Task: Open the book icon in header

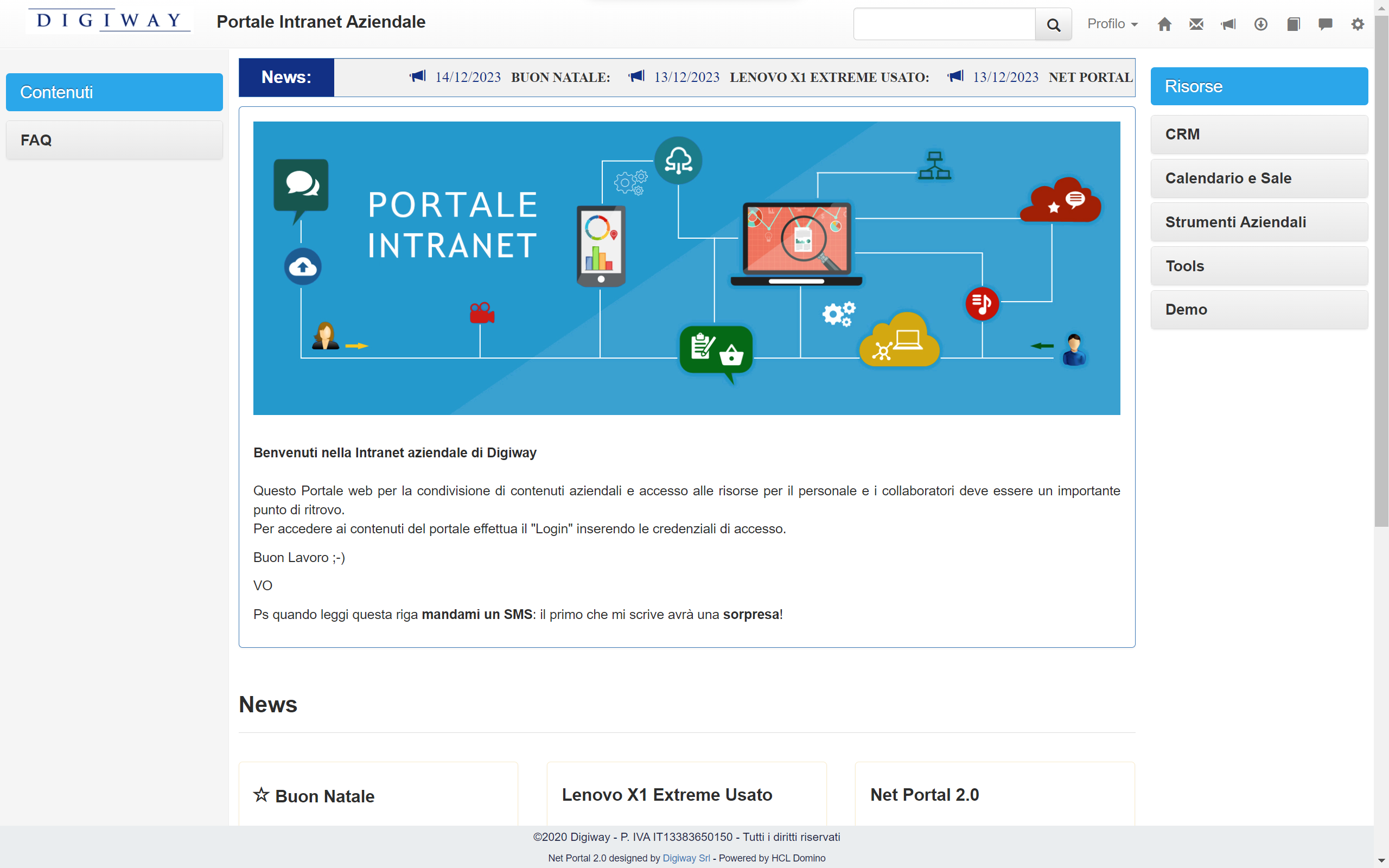Action: click(x=1293, y=24)
